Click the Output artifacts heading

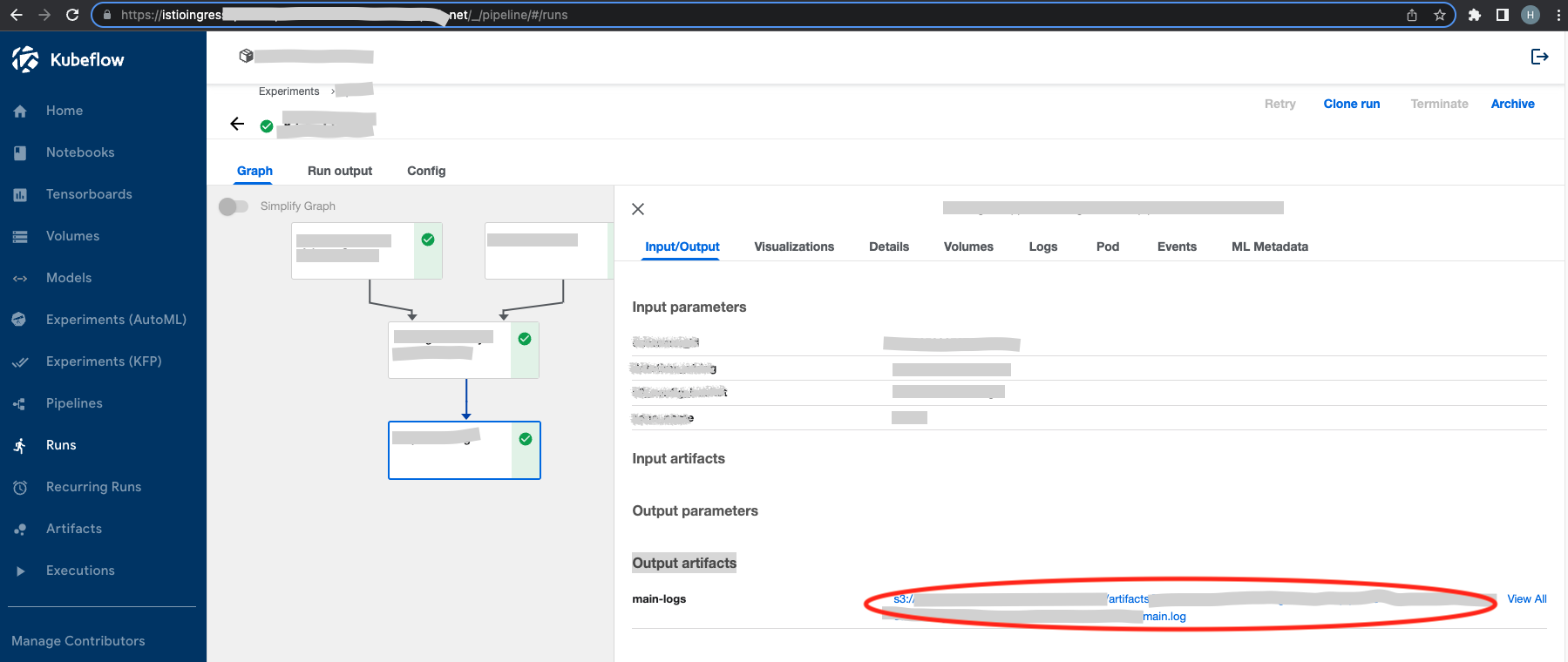pyautogui.click(x=684, y=563)
